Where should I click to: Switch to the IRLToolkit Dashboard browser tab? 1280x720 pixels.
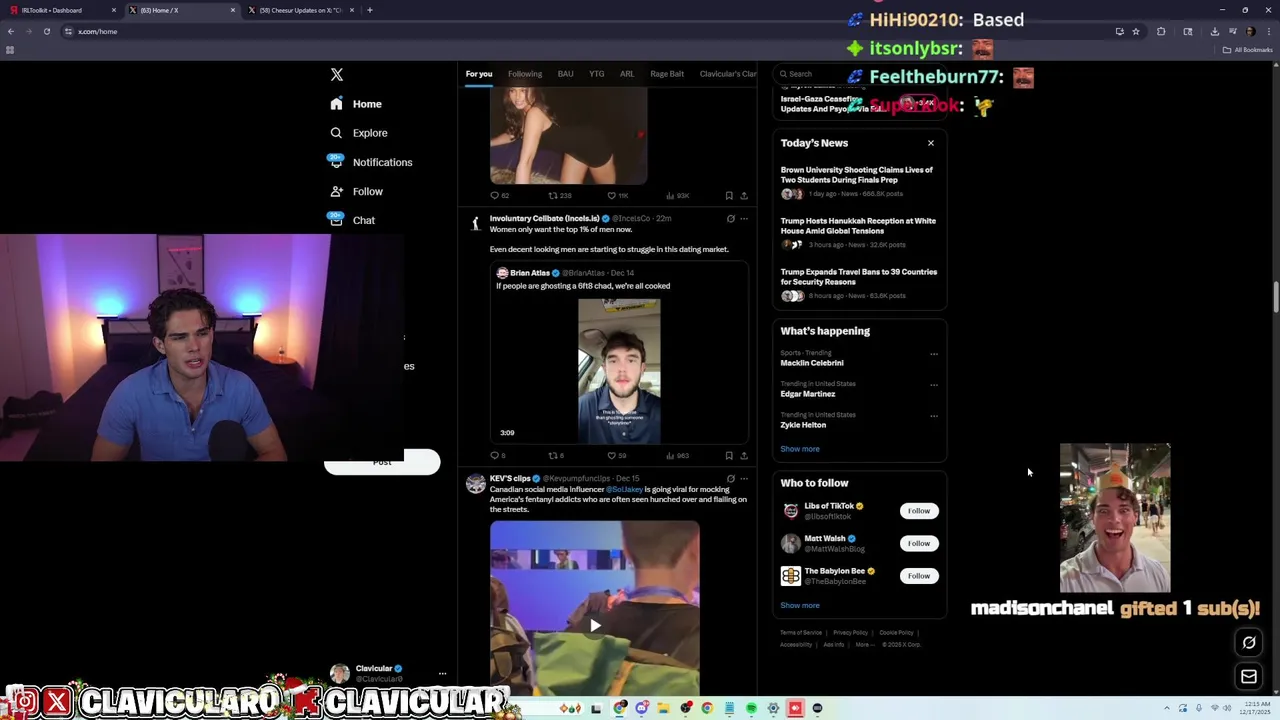pos(60,10)
